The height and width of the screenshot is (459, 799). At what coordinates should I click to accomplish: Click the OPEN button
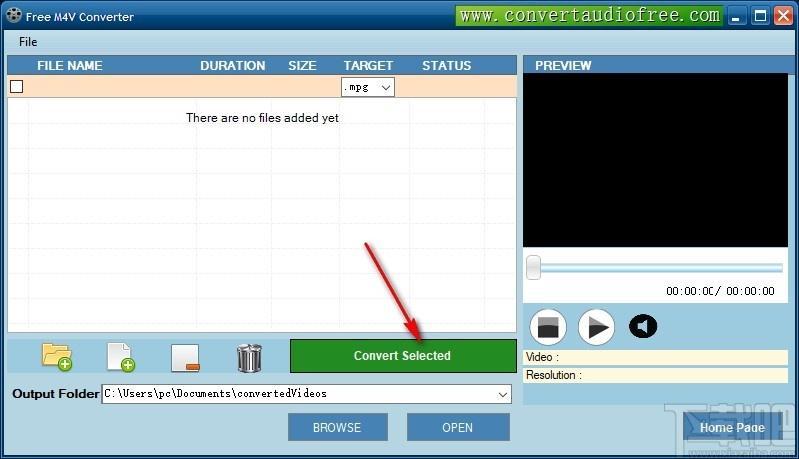click(458, 427)
